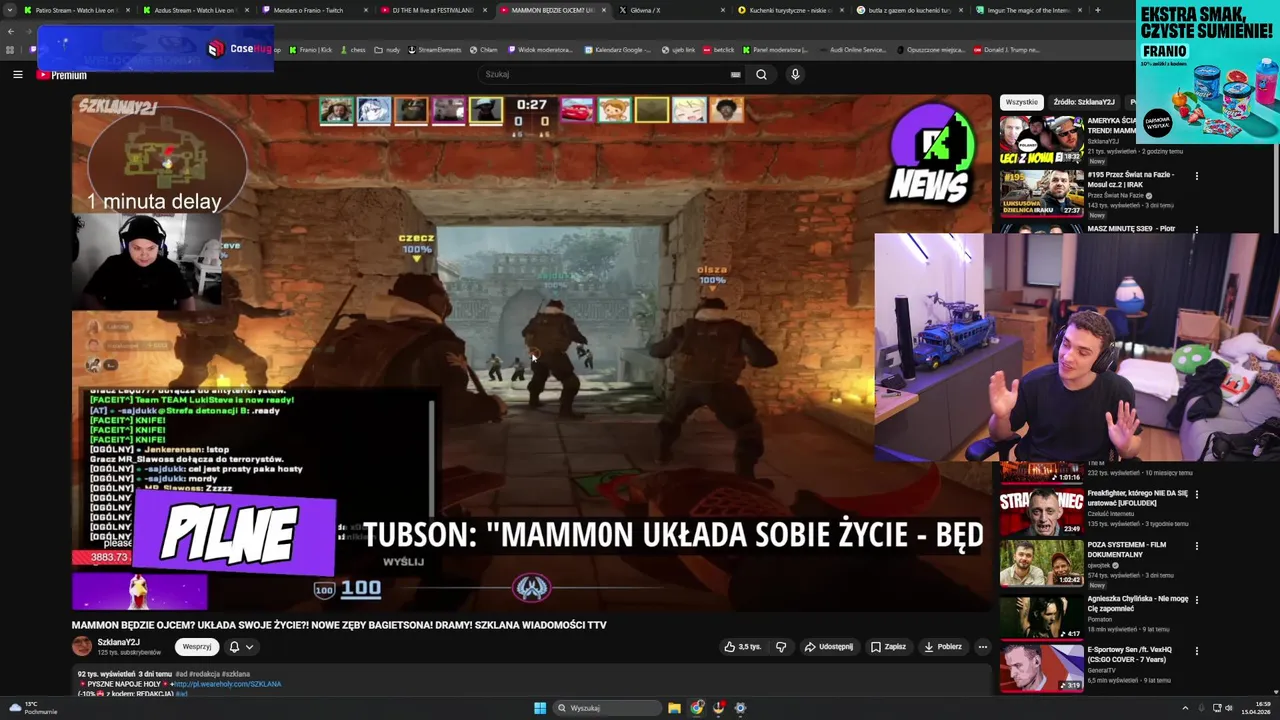Screen dimensions: 1280x720
Task: Start voice search with microphone icon
Action: (x=795, y=74)
